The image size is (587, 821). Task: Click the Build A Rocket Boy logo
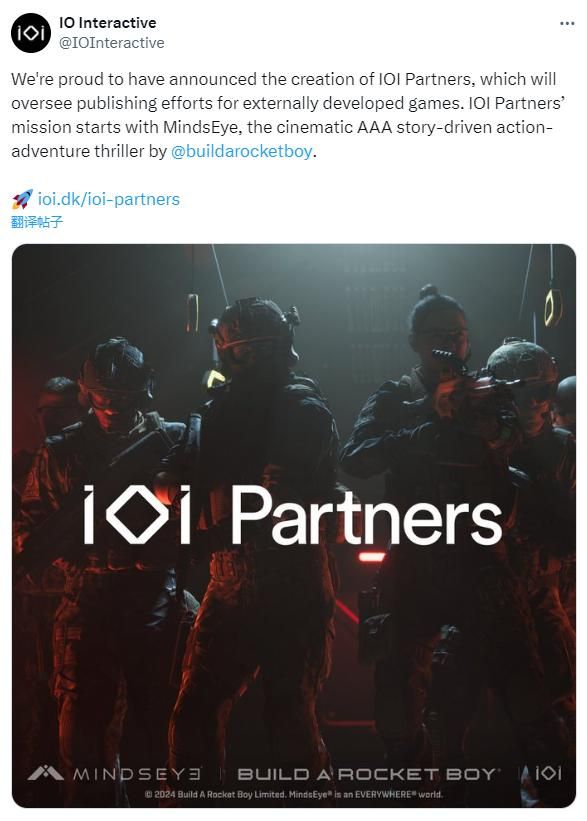pyautogui.click(x=369, y=773)
